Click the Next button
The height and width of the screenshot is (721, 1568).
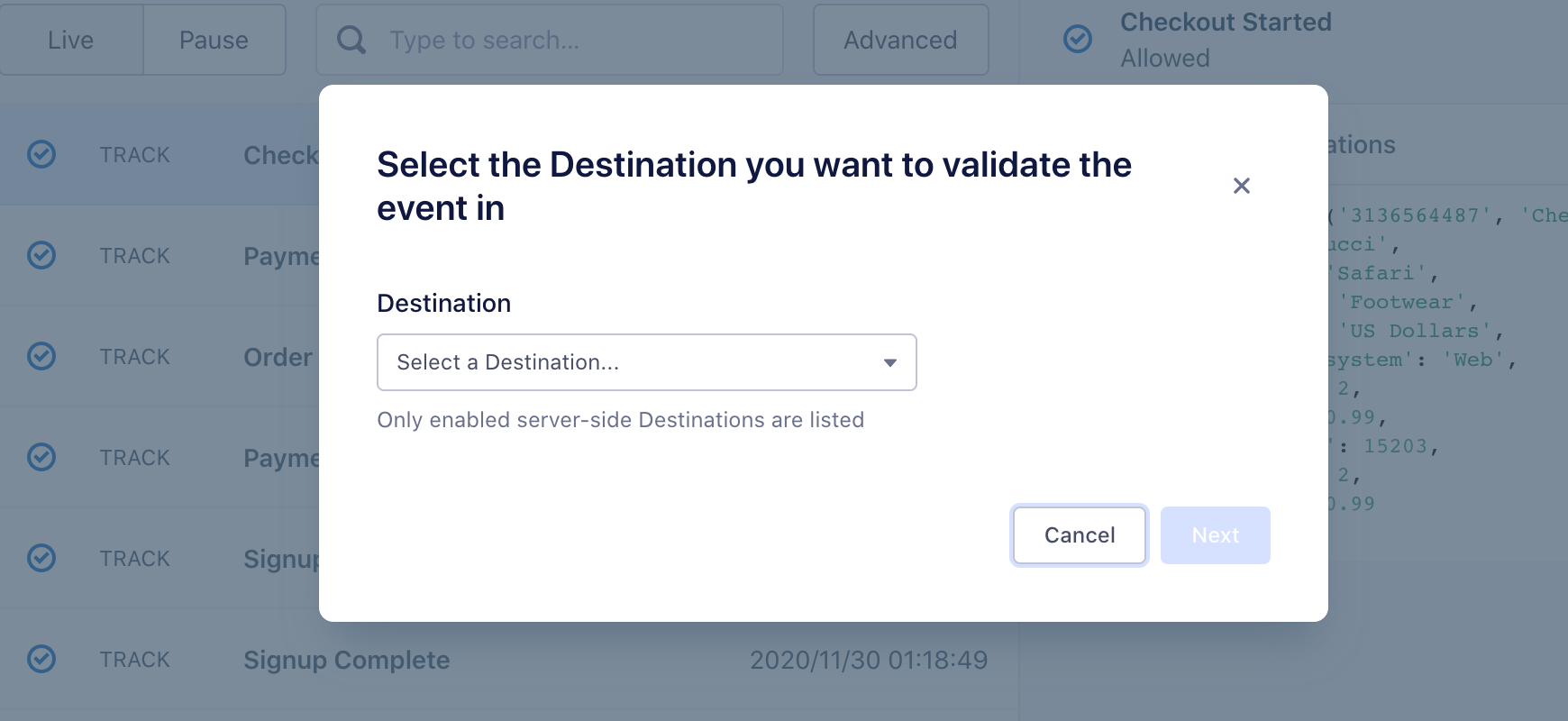(1215, 535)
